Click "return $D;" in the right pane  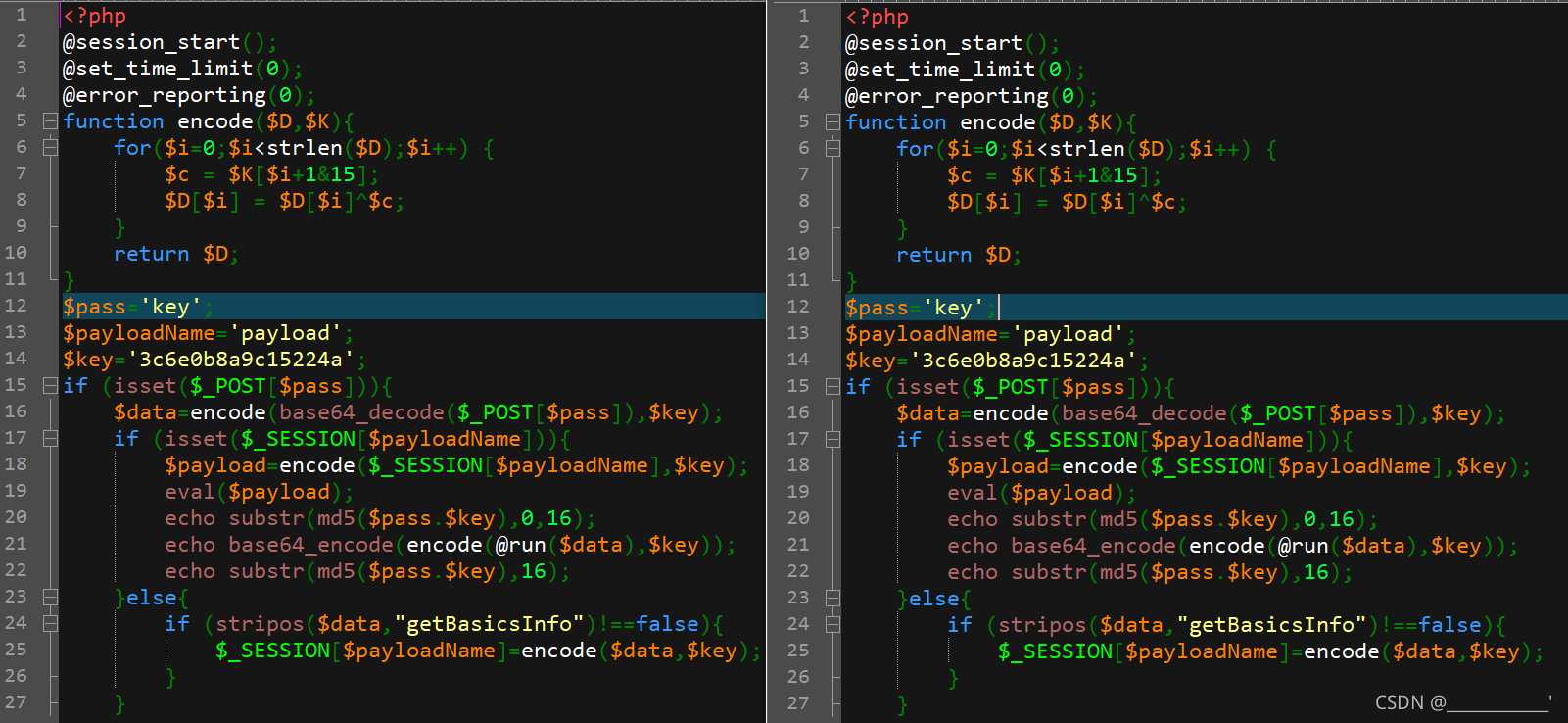(x=959, y=255)
